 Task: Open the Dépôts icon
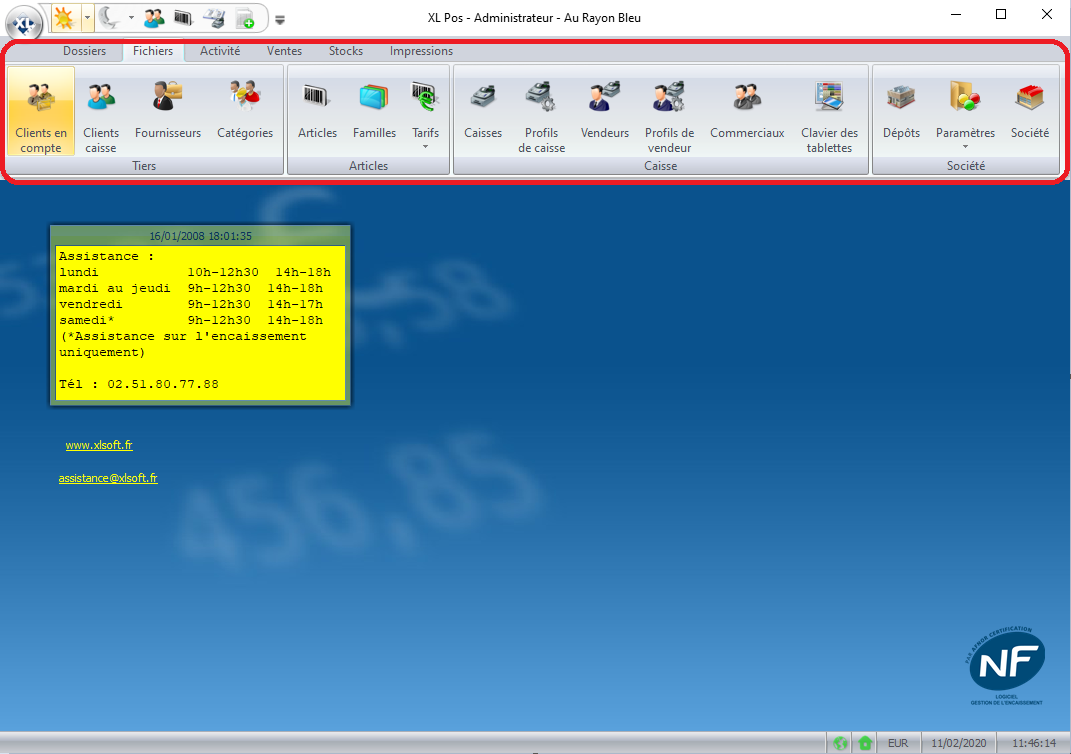point(901,98)
